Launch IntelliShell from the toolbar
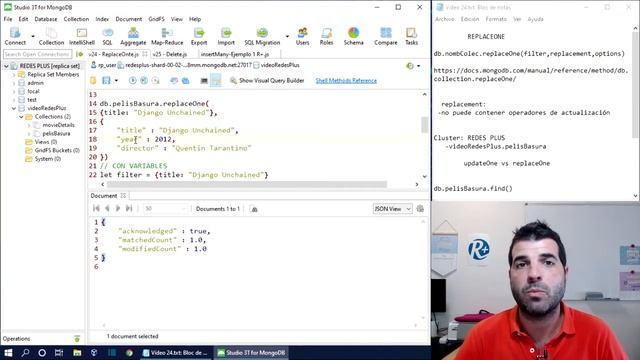 (82, 36)
